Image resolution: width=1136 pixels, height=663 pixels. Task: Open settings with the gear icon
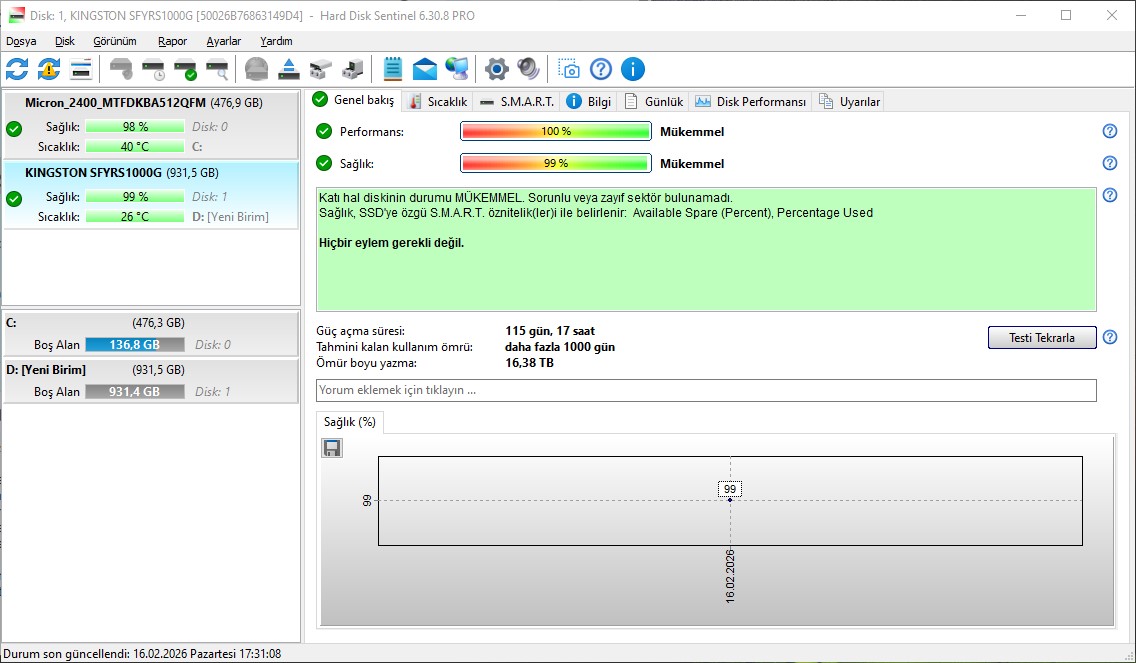(x=496, y=69)
